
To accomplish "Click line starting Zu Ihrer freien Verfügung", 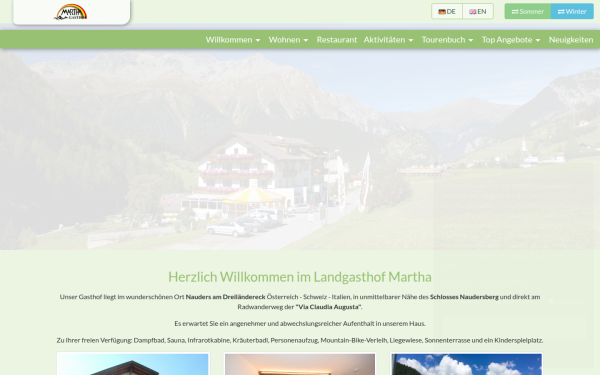I will coord(300,340).
